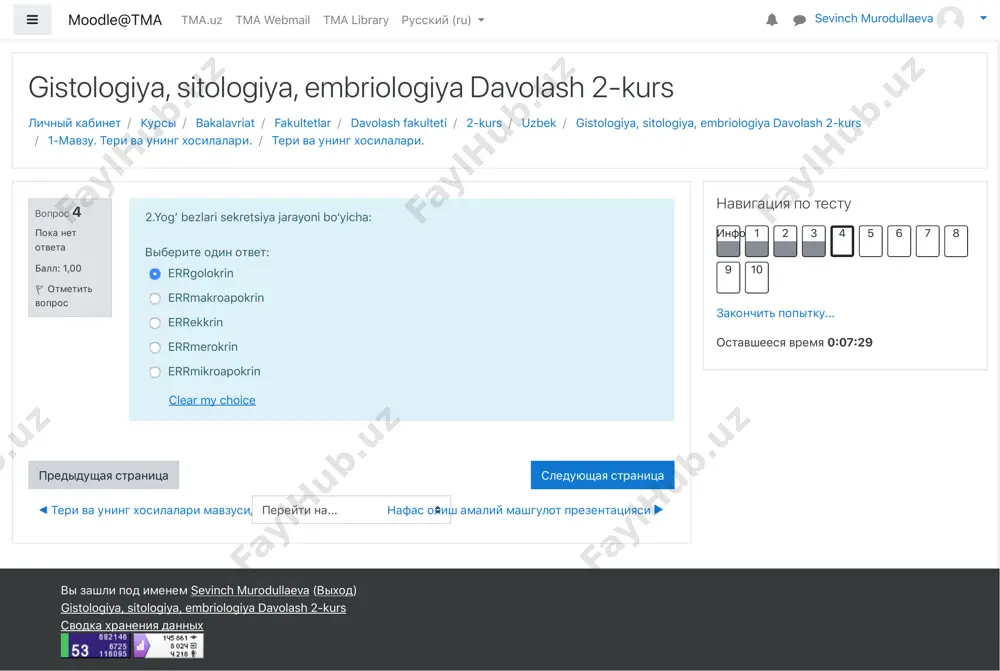Screen dimensions: 1000x671
Task: Jump to question 1 in navigation
Action: tap(756, 241)
